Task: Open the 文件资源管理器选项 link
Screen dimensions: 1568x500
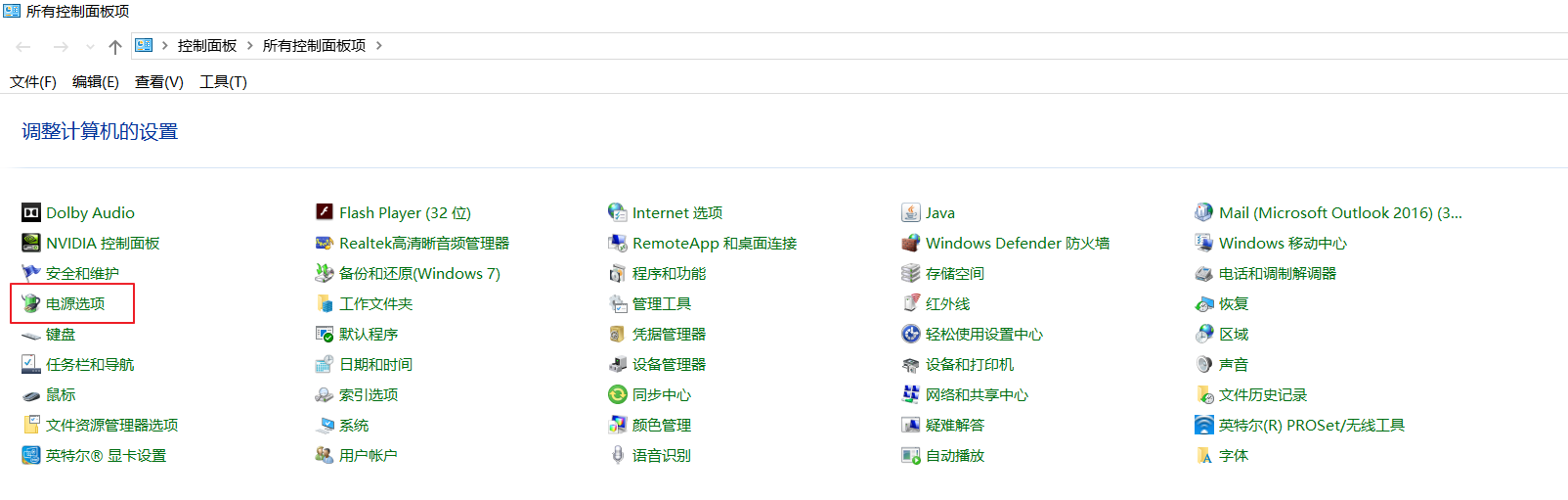Action: point(112,426)
